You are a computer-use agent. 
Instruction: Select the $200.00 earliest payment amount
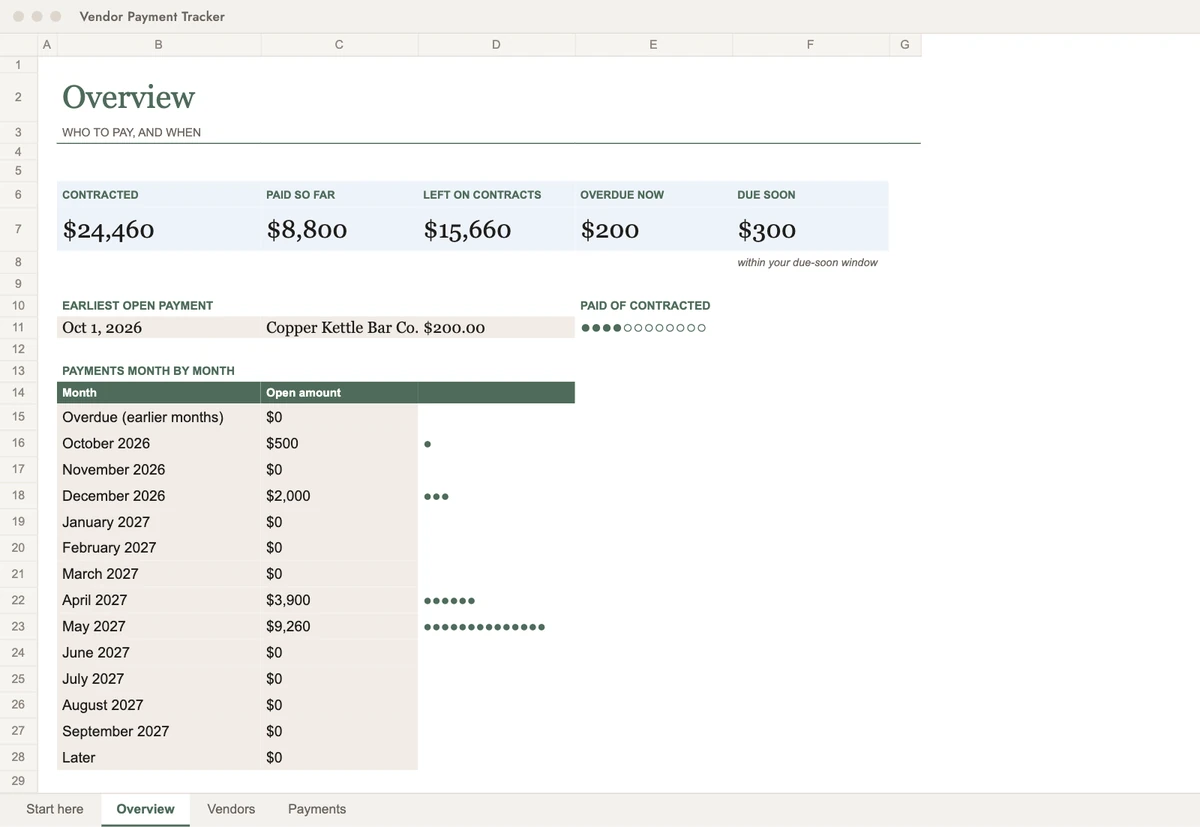click(454, 327)
